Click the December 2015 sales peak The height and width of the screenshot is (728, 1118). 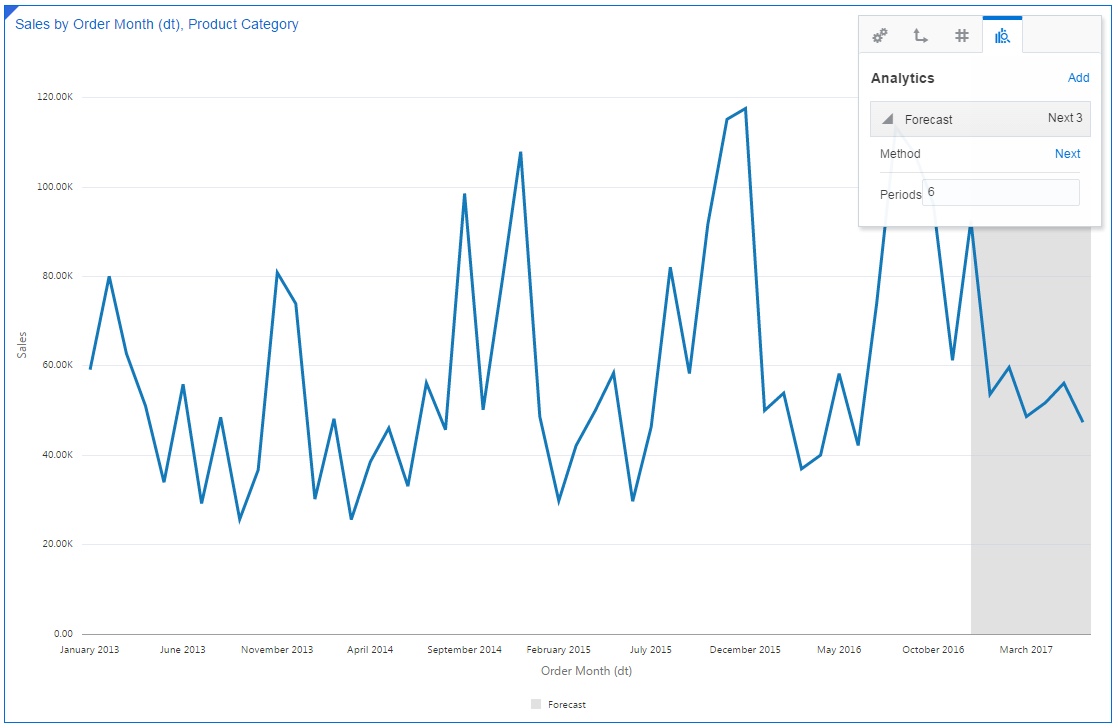click(x=744, y=108)
